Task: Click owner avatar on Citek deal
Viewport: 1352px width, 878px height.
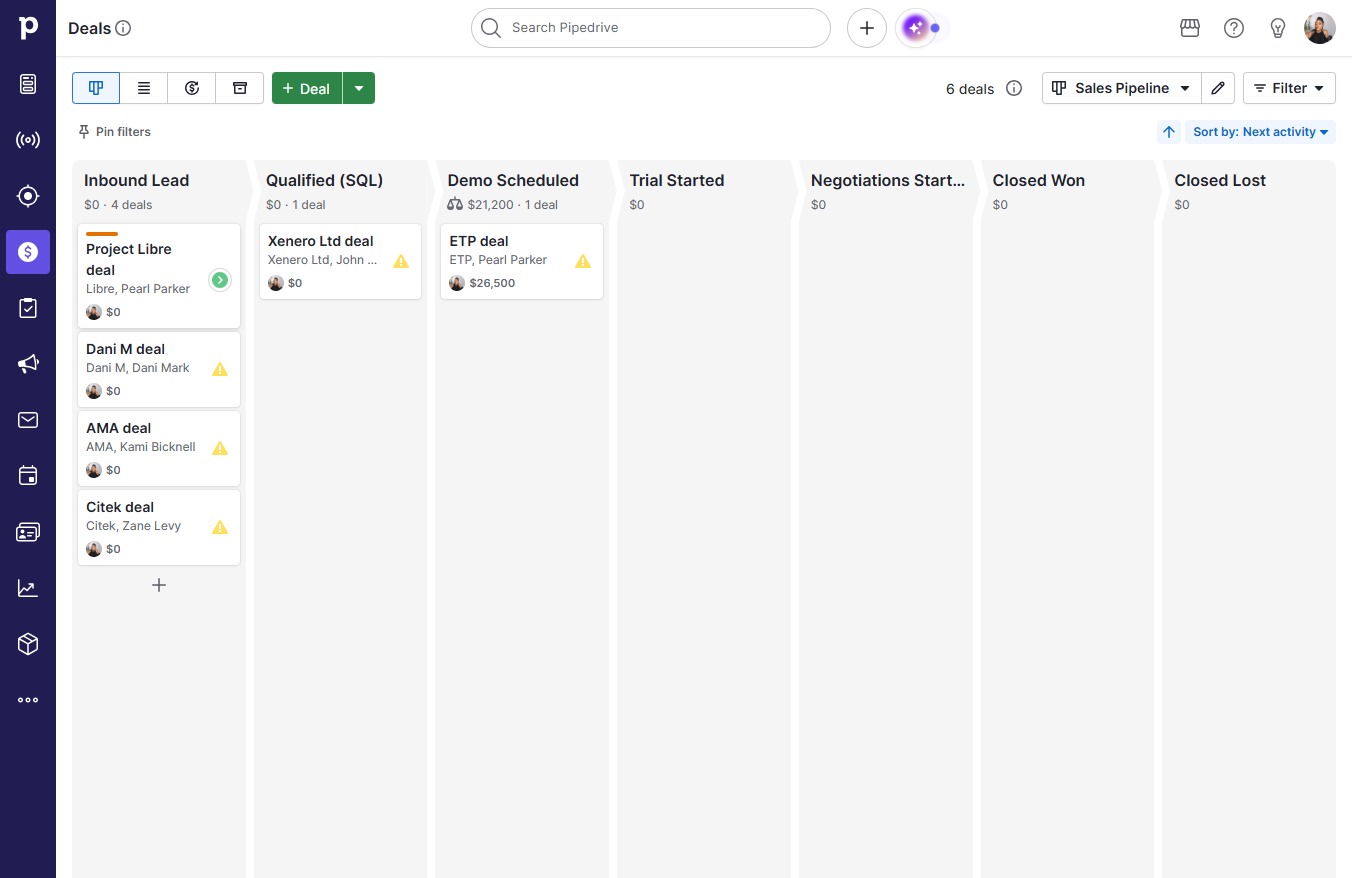Action: 94,549
